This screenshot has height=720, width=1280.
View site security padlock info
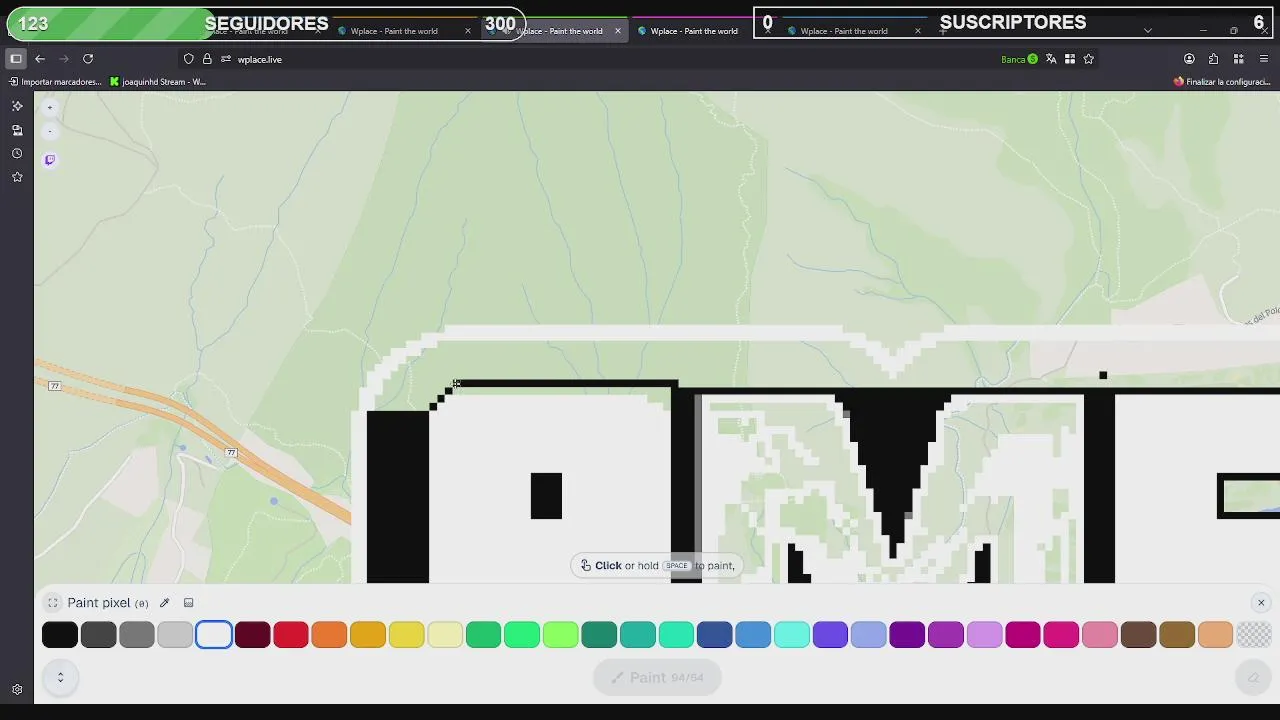tap(207, 59)
